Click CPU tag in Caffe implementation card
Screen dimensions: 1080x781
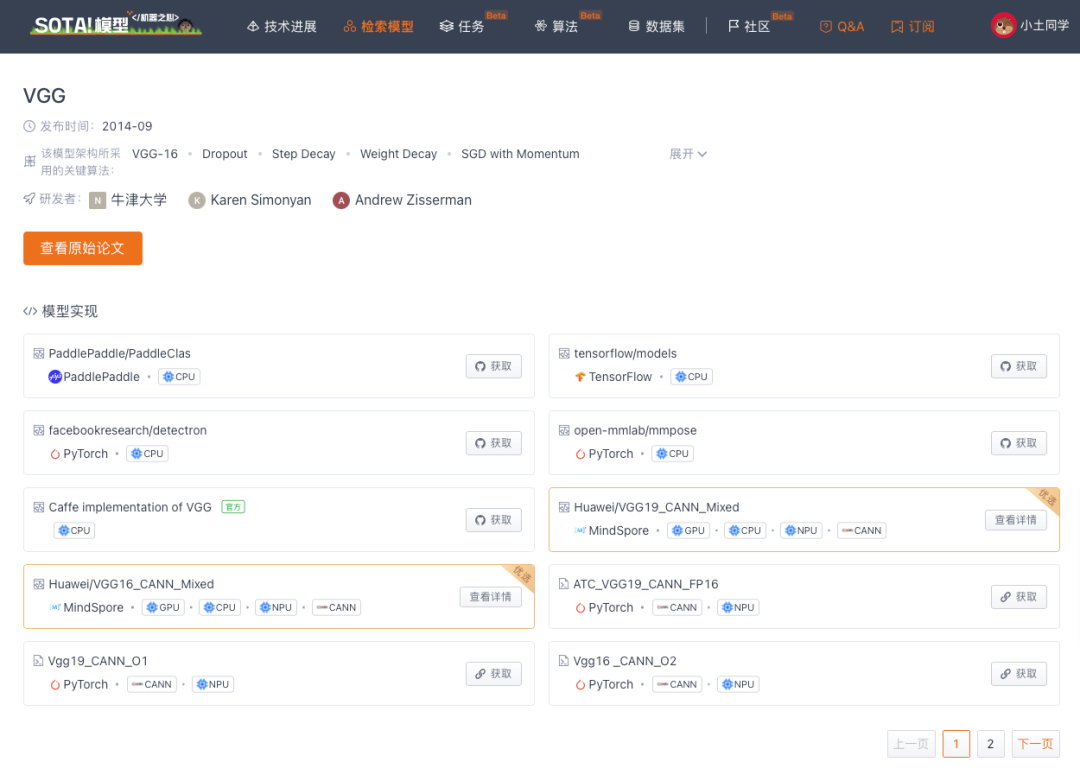click(74, 530)
